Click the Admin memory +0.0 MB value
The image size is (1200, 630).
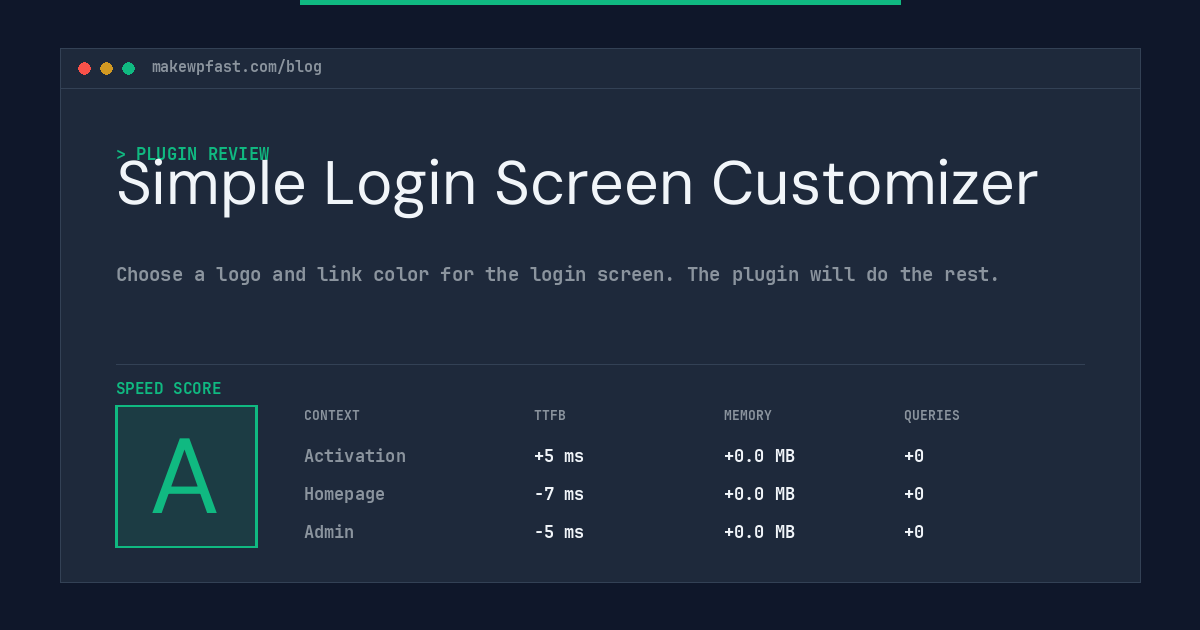pyautogui.click(x=759, y=532)
